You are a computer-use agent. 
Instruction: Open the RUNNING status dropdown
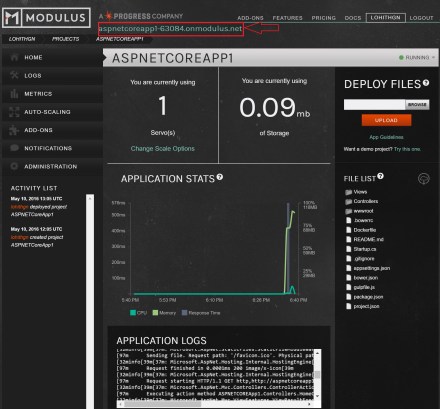(x=417, y=57)
